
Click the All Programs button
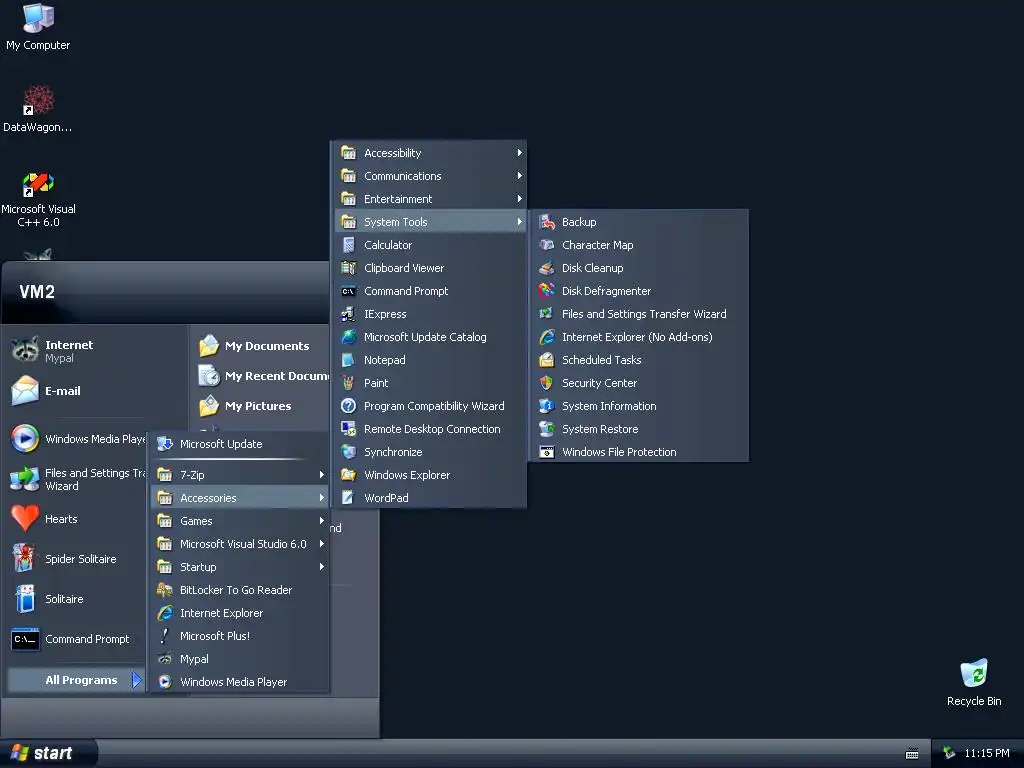tap(75, 680)
